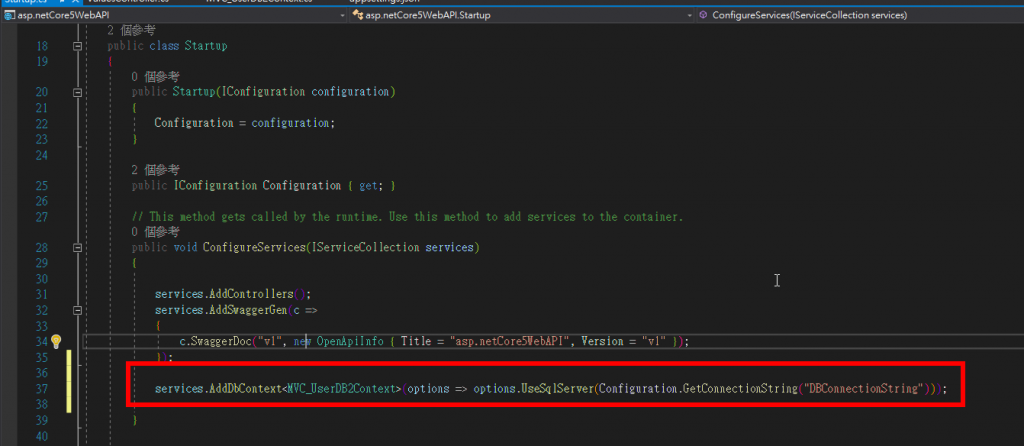The height and width of the screenshot is (446, 1024).
Task: Click line number 18 in the gutter
Action: 41,46
